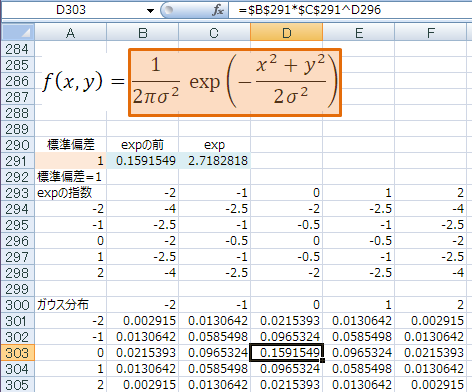Click cell A291 with value 1
Viewport: 472px width, 392px height.
click(x=70, y=161)
